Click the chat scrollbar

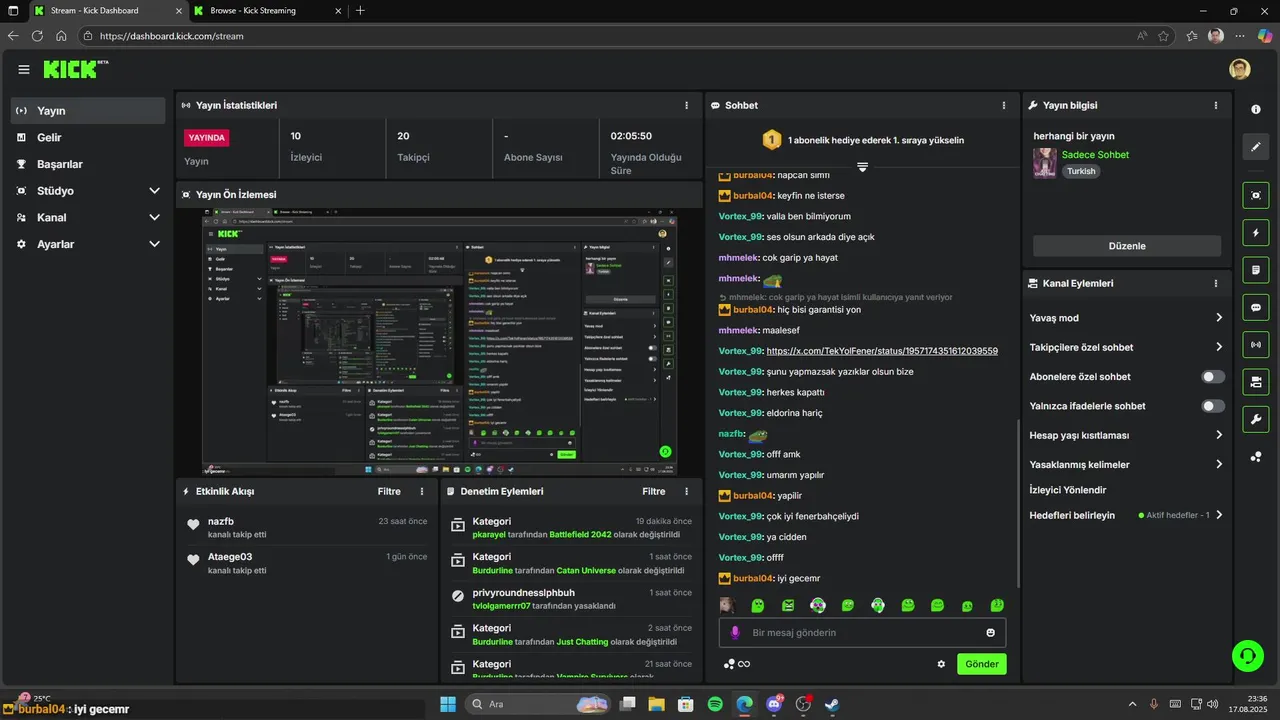click(x=1018, y=504)
